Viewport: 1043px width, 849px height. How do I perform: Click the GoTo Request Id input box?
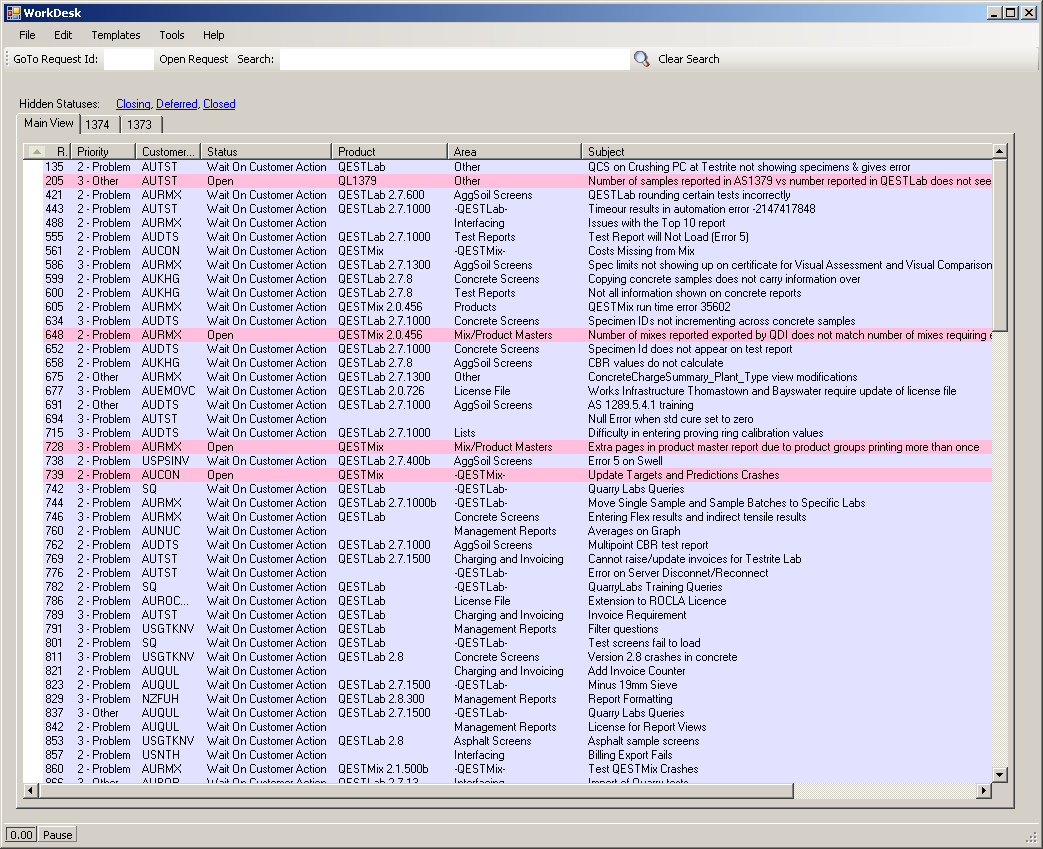click(128, 60)
